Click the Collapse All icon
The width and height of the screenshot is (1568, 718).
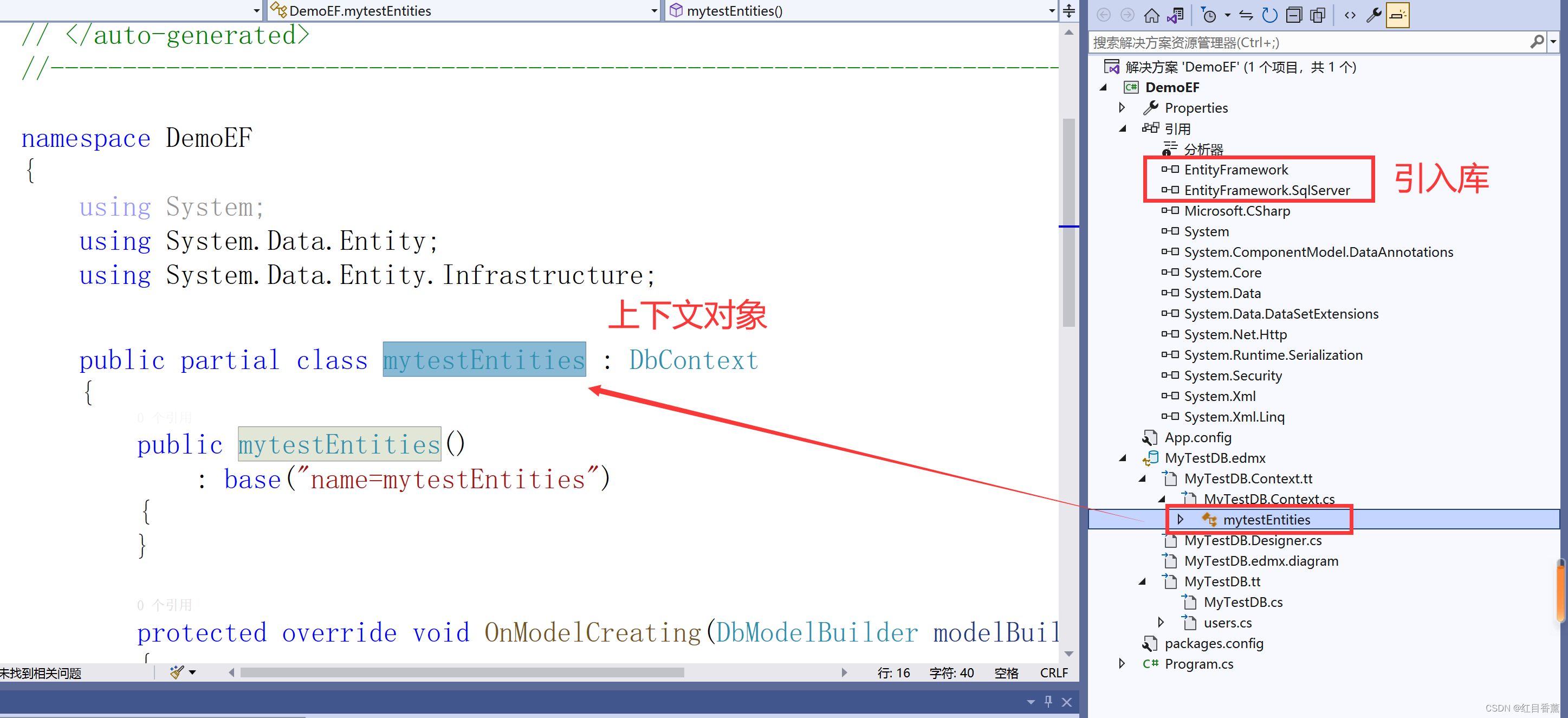coord(1294,15)
